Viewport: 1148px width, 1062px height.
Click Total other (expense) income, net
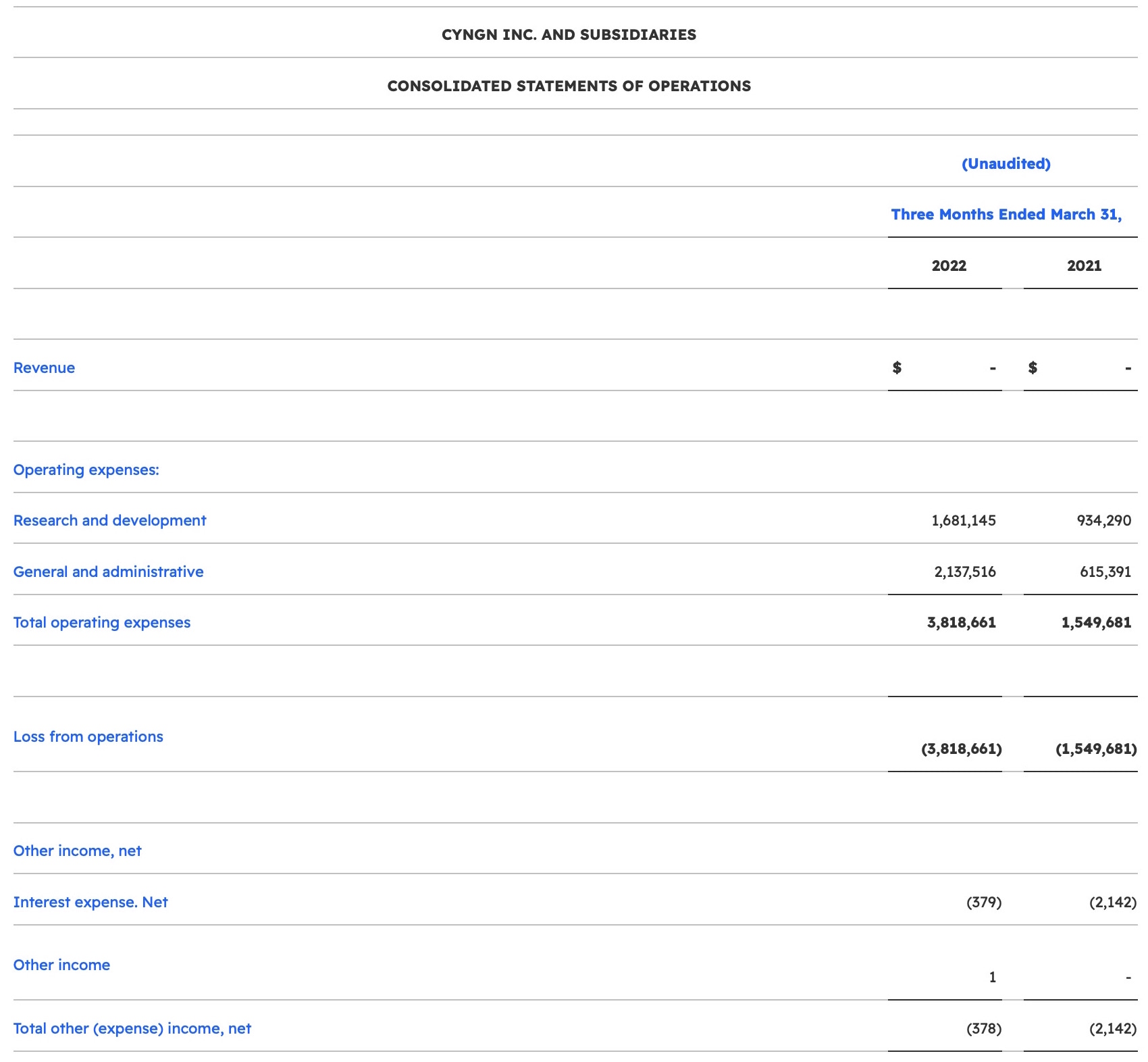point(132,1028)
